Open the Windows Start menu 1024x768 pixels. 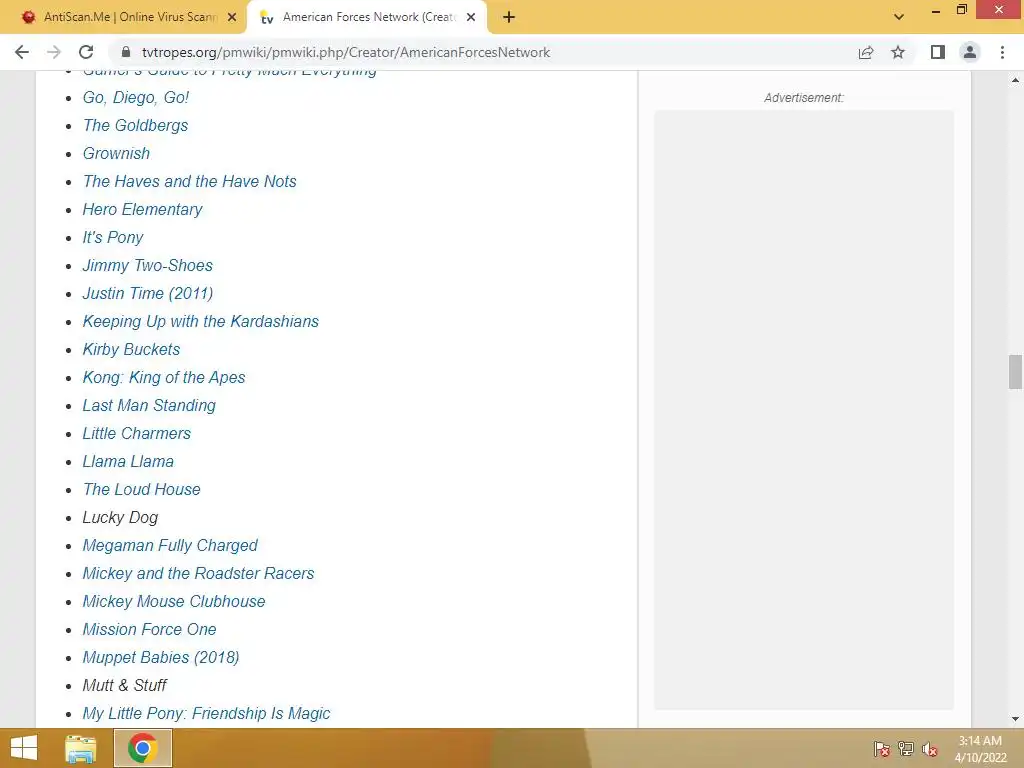[24, 748]
